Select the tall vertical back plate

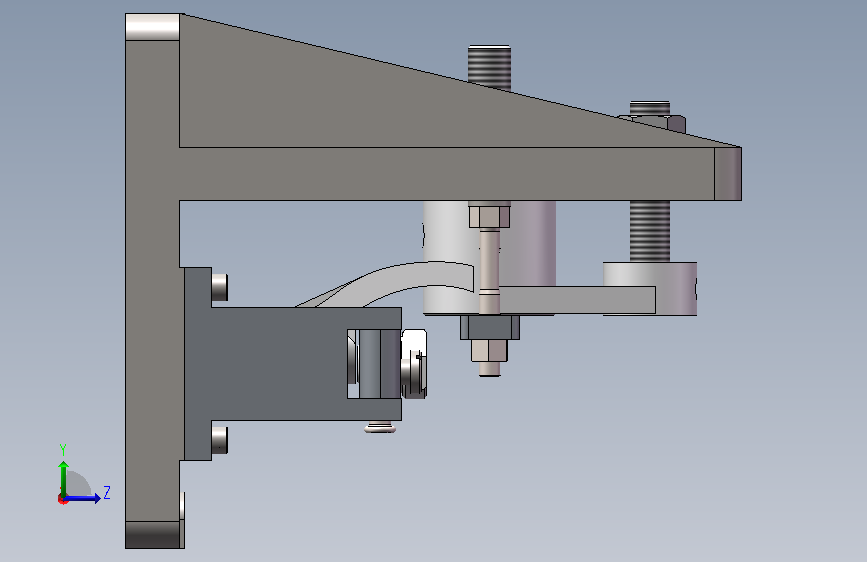[x=152, y=282]
